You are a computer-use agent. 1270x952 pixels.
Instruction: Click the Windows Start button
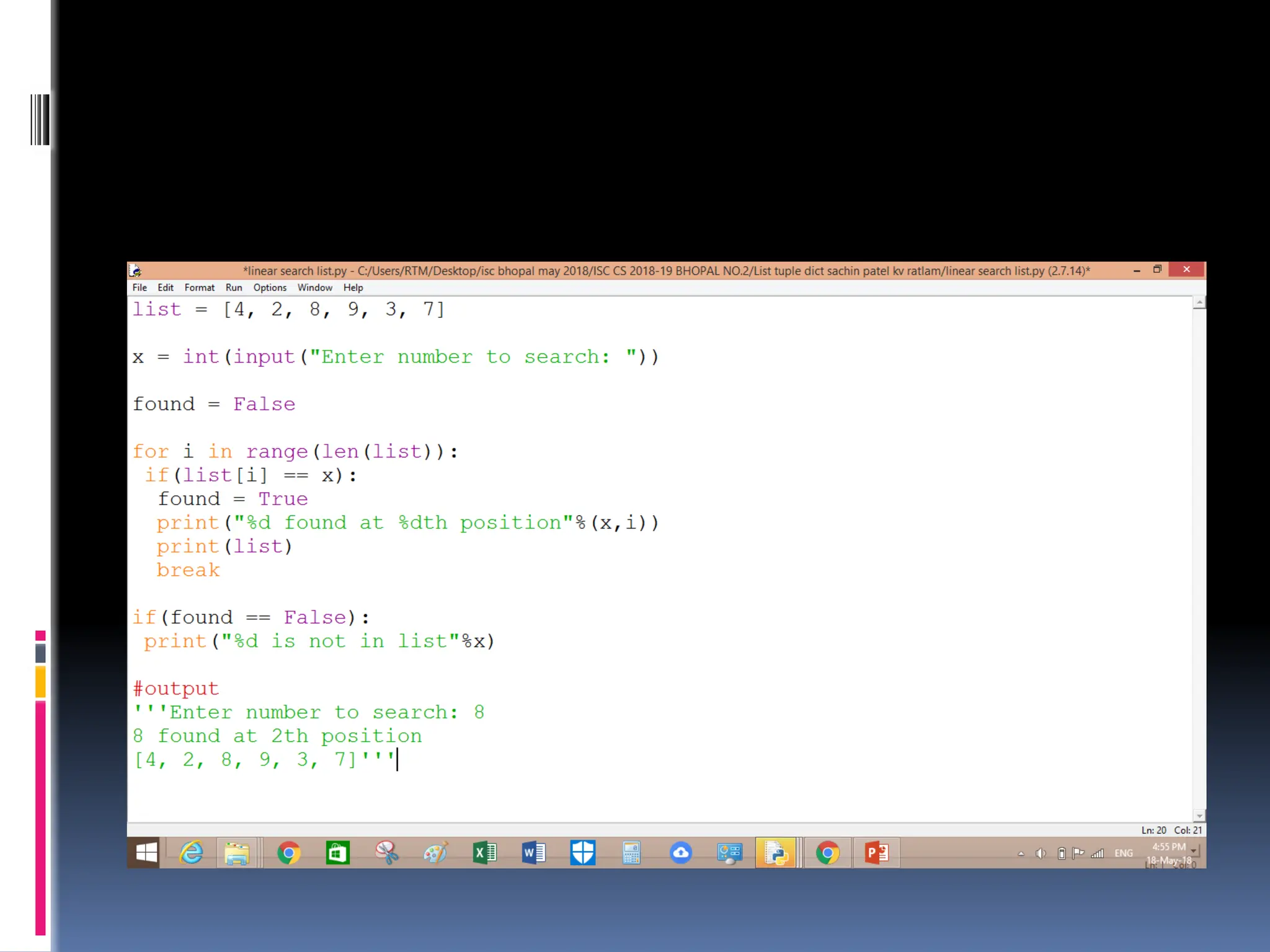146,853
